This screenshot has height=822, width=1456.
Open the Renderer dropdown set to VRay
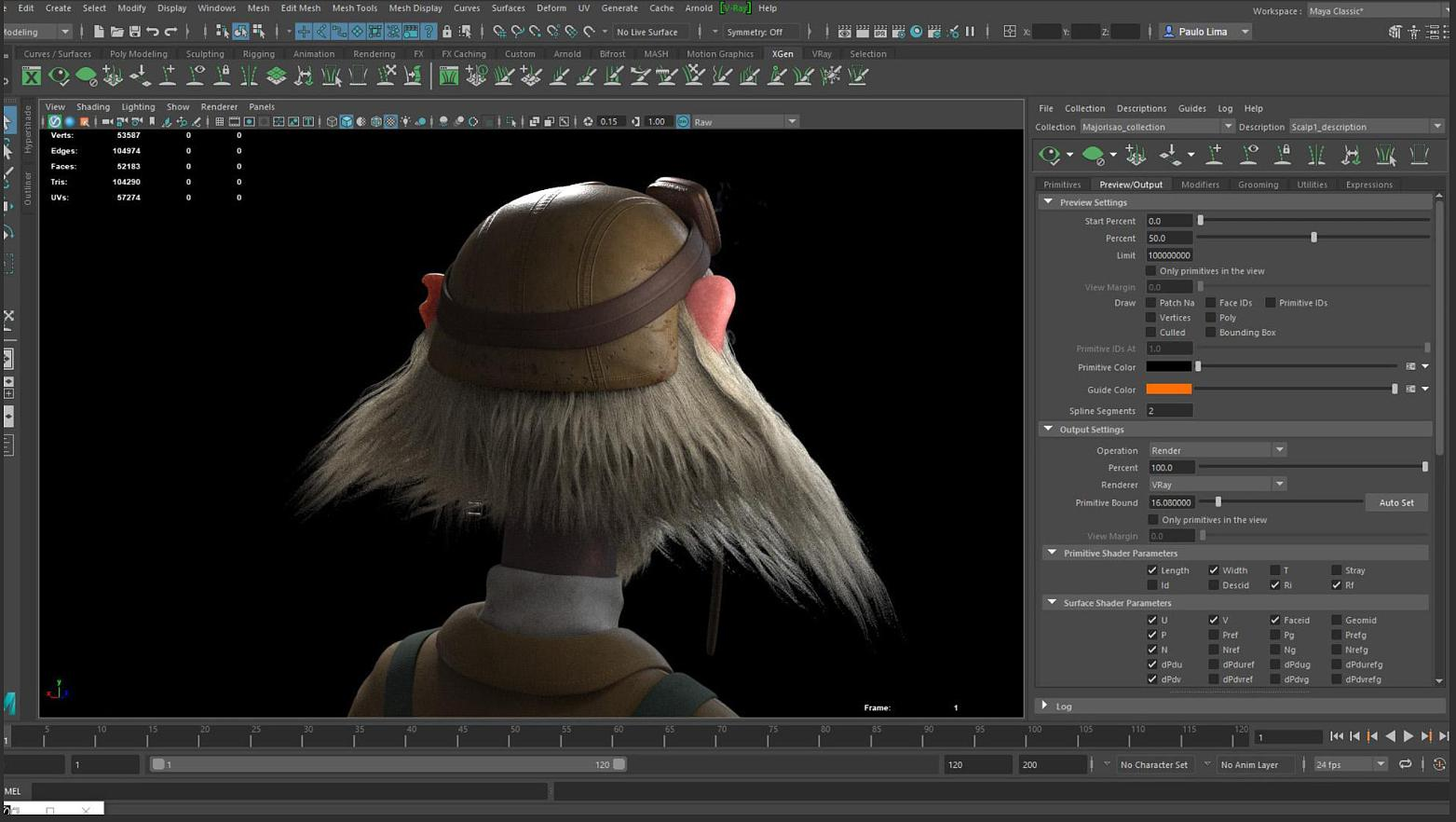tap(1217, 485)
